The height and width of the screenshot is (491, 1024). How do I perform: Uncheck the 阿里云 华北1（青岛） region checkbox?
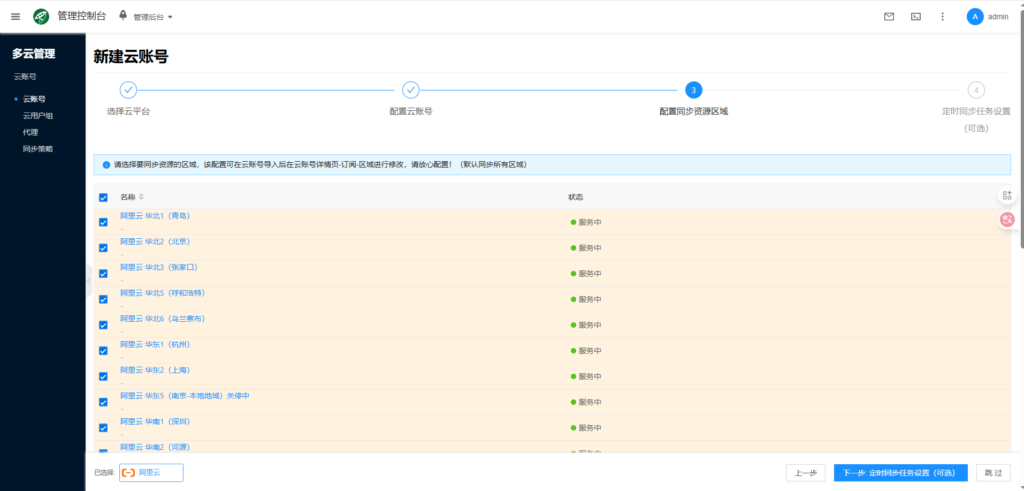[x=103, y=222]
